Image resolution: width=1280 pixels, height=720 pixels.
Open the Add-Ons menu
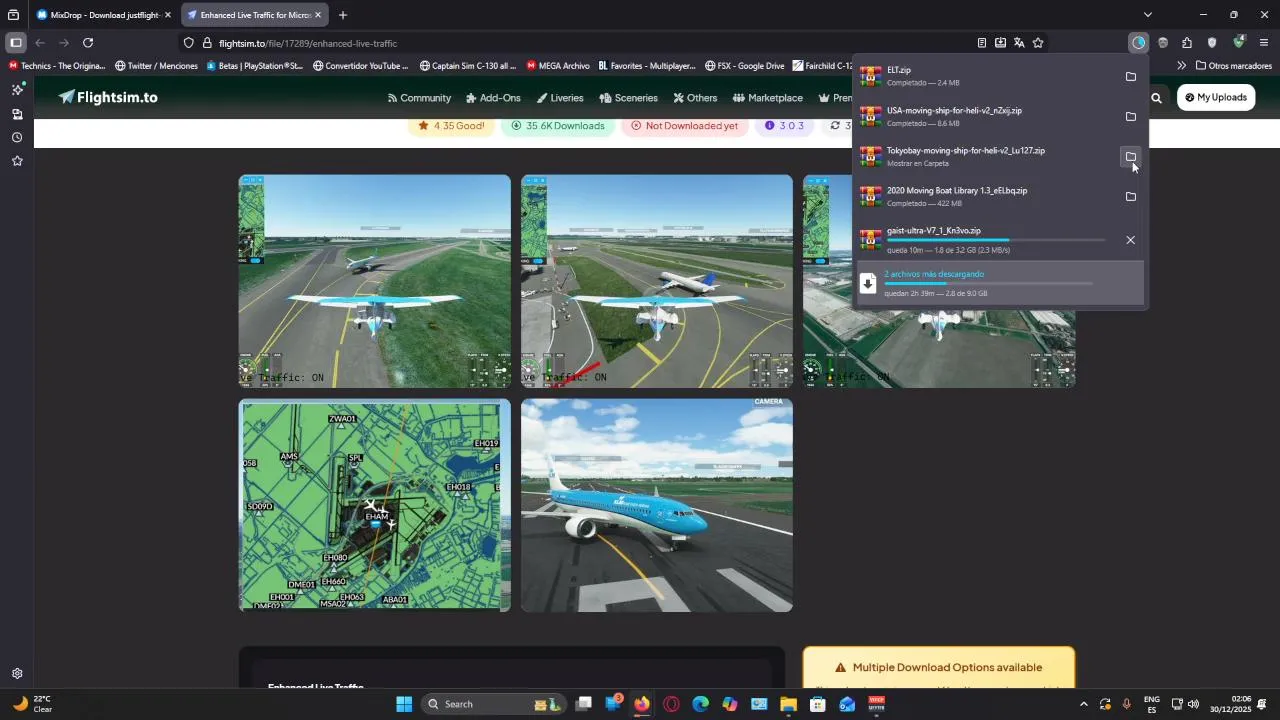coord(493,98)
